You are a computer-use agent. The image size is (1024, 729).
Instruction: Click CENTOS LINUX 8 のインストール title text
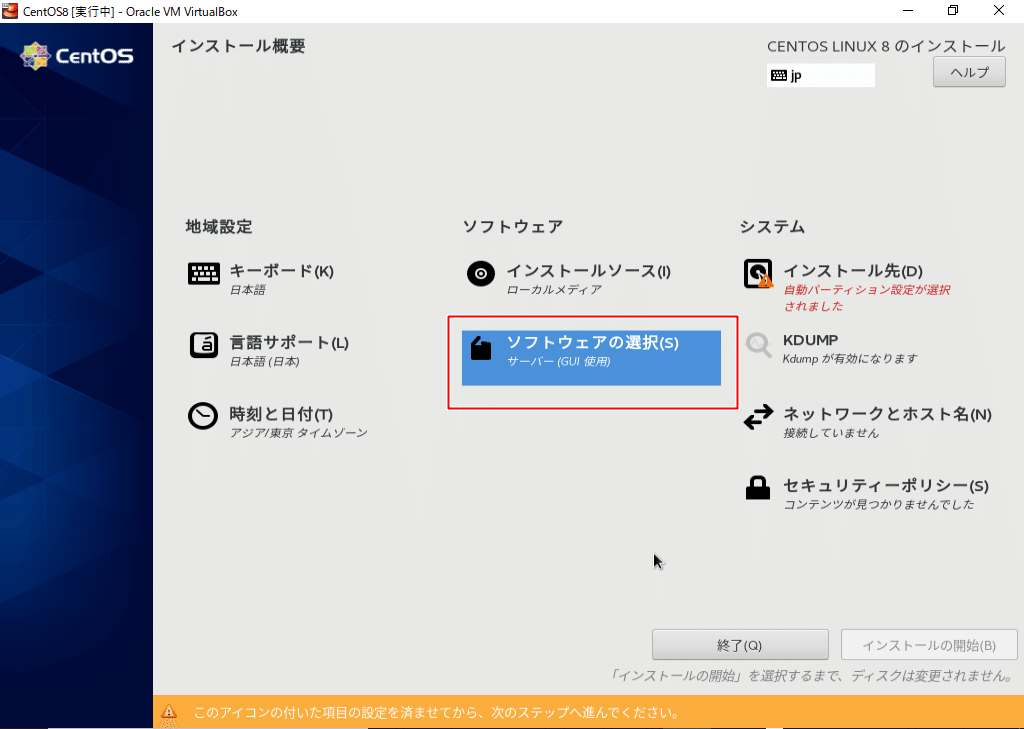[x=886, y=46]
